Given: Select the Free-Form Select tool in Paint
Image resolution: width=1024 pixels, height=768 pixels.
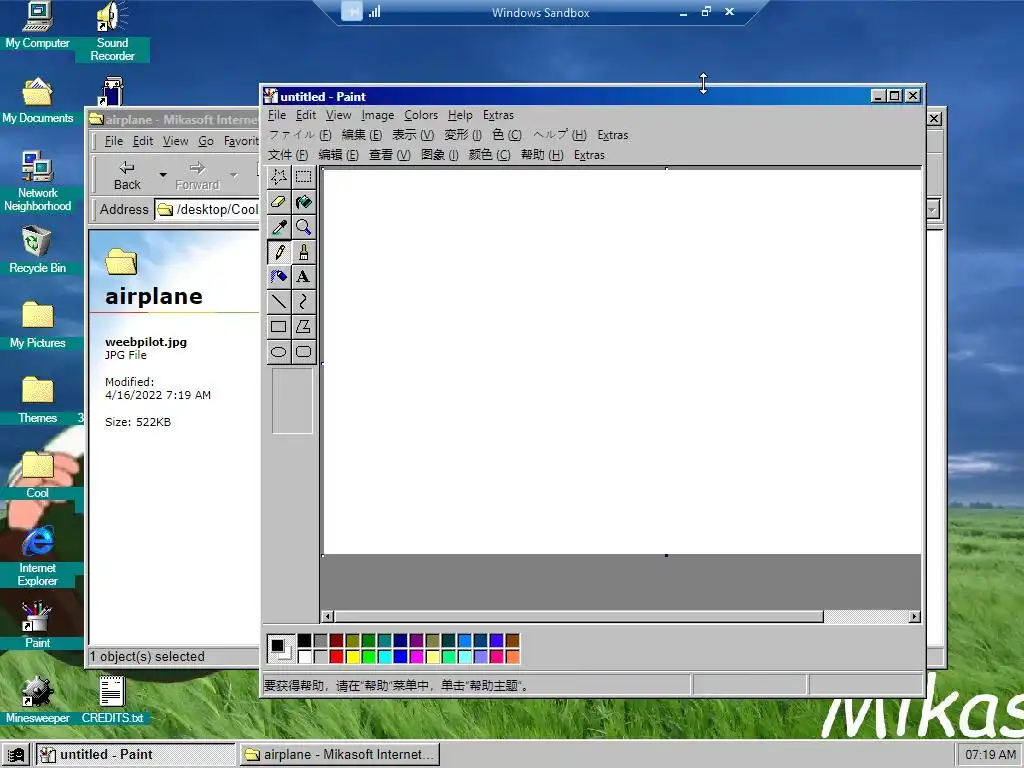Looking at the screenshot, I should pyautogui.click(x=279, y=177).
